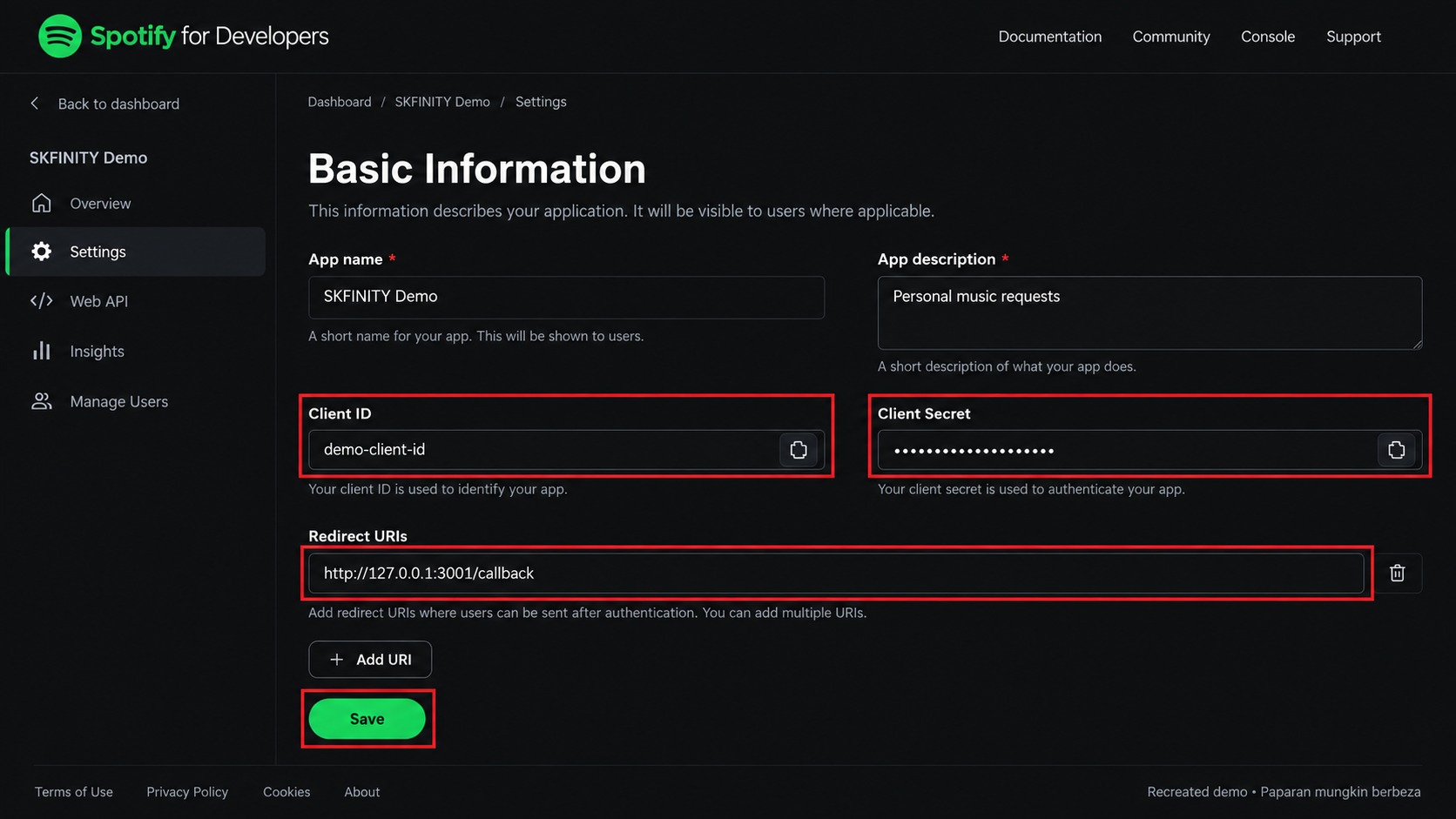Image resolution: width=1456 pixels, height=819 pixels.
Task: Click the Settings breadcrumb text
Action: [x=541, y=102]
